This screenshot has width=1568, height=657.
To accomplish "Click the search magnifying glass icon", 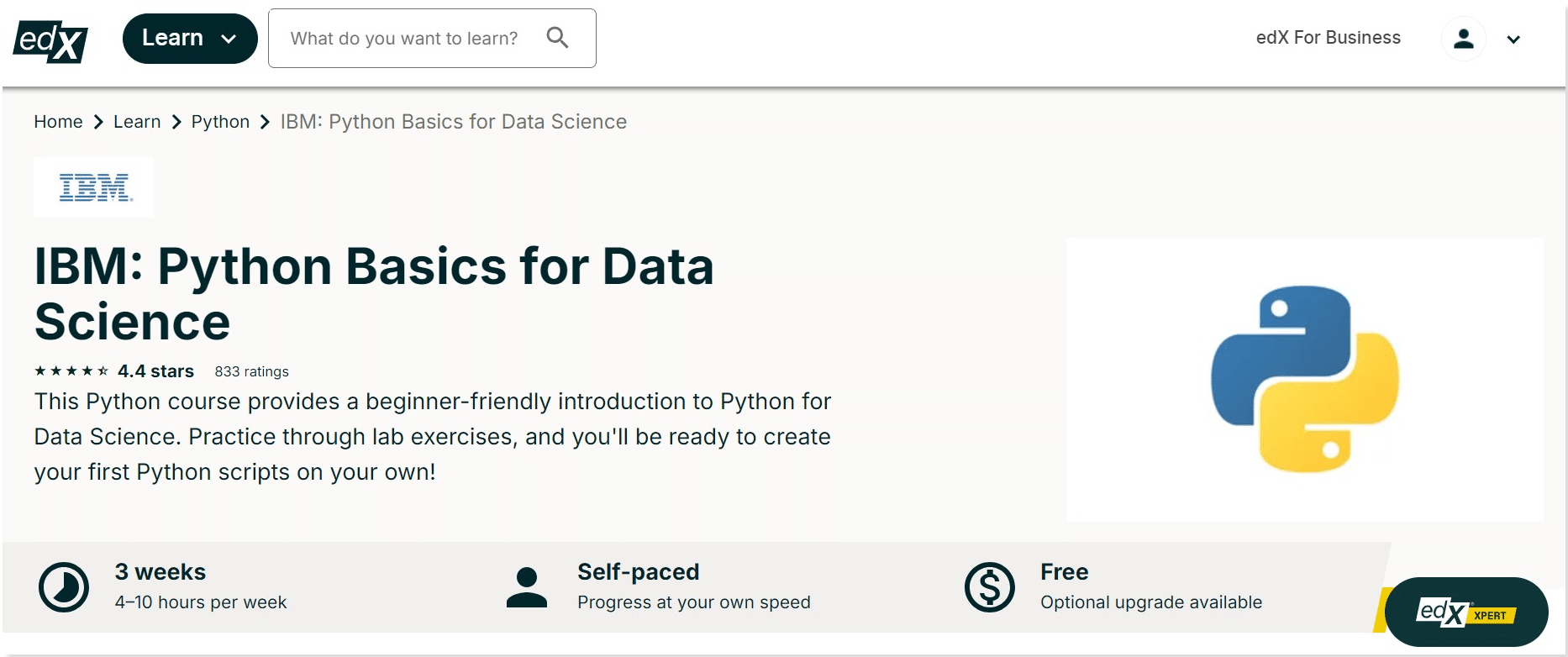I will coord(557,38).
